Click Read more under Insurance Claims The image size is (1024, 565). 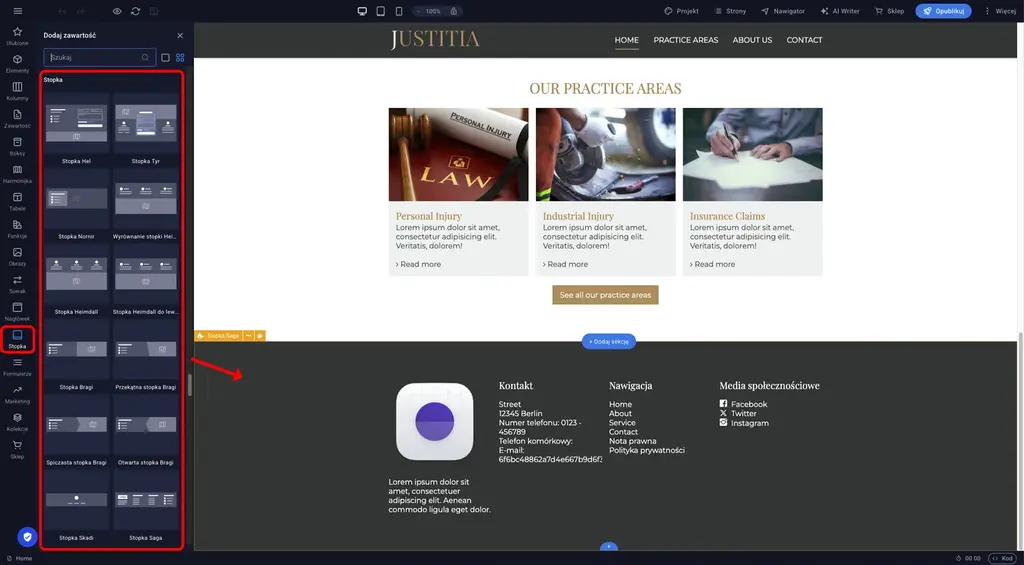point(712,264)
